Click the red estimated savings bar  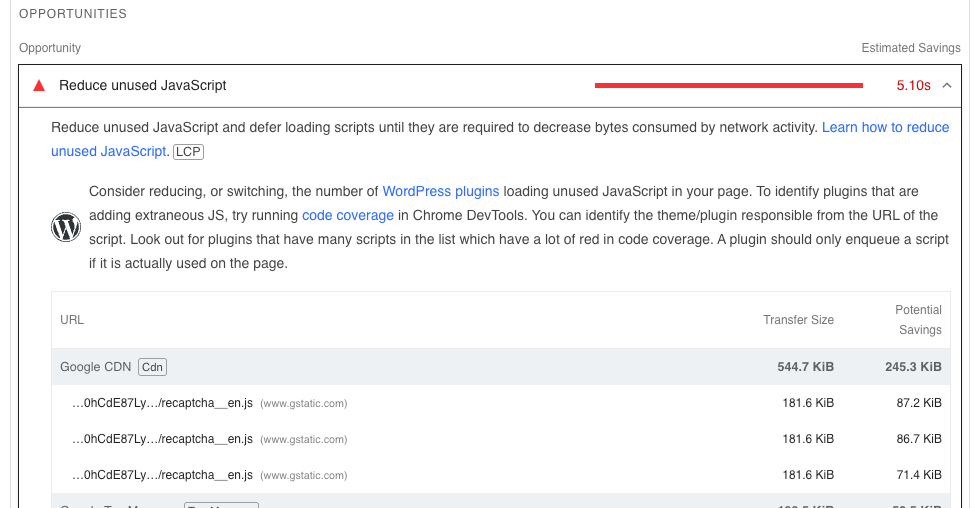click(x=728, y=86)
